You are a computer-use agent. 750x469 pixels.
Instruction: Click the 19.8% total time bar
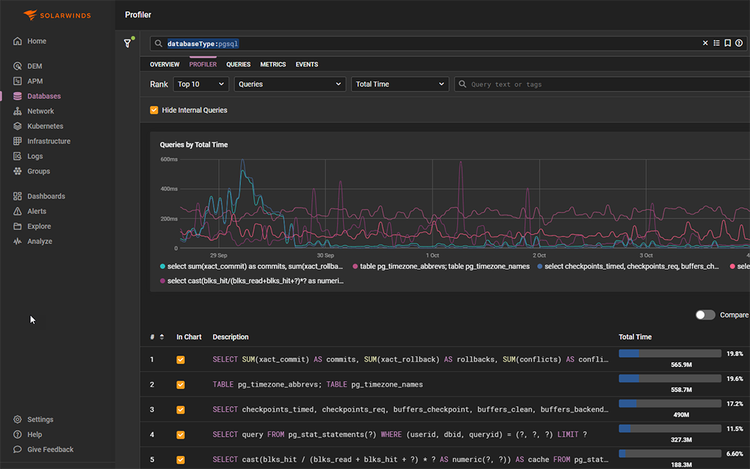pos(670,353)
